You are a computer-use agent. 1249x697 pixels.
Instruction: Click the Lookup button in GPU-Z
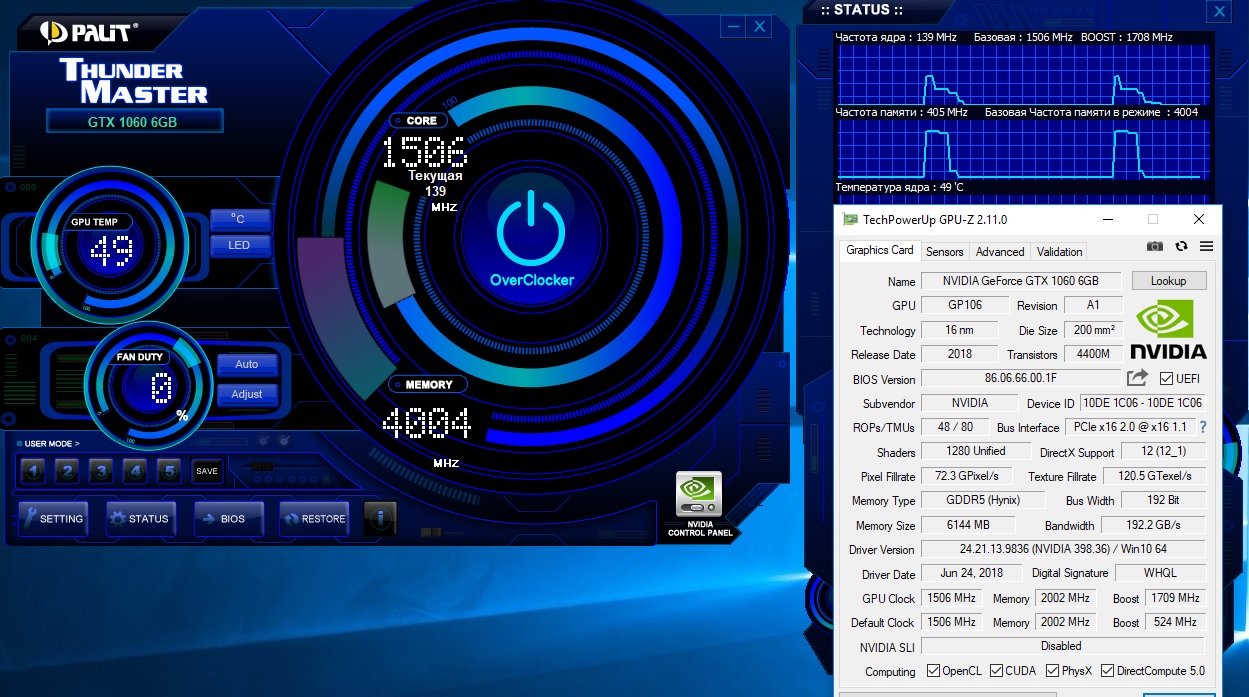pos(1168,281)
